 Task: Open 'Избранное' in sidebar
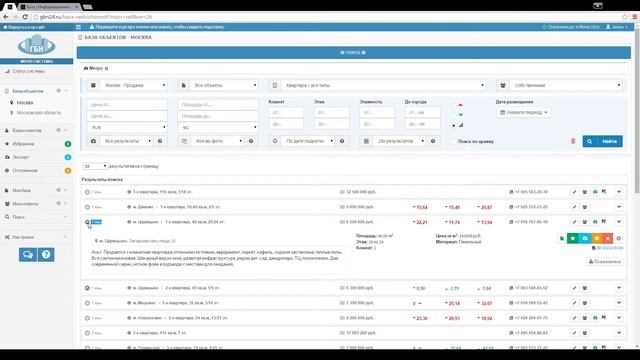(x=23, y=144)
